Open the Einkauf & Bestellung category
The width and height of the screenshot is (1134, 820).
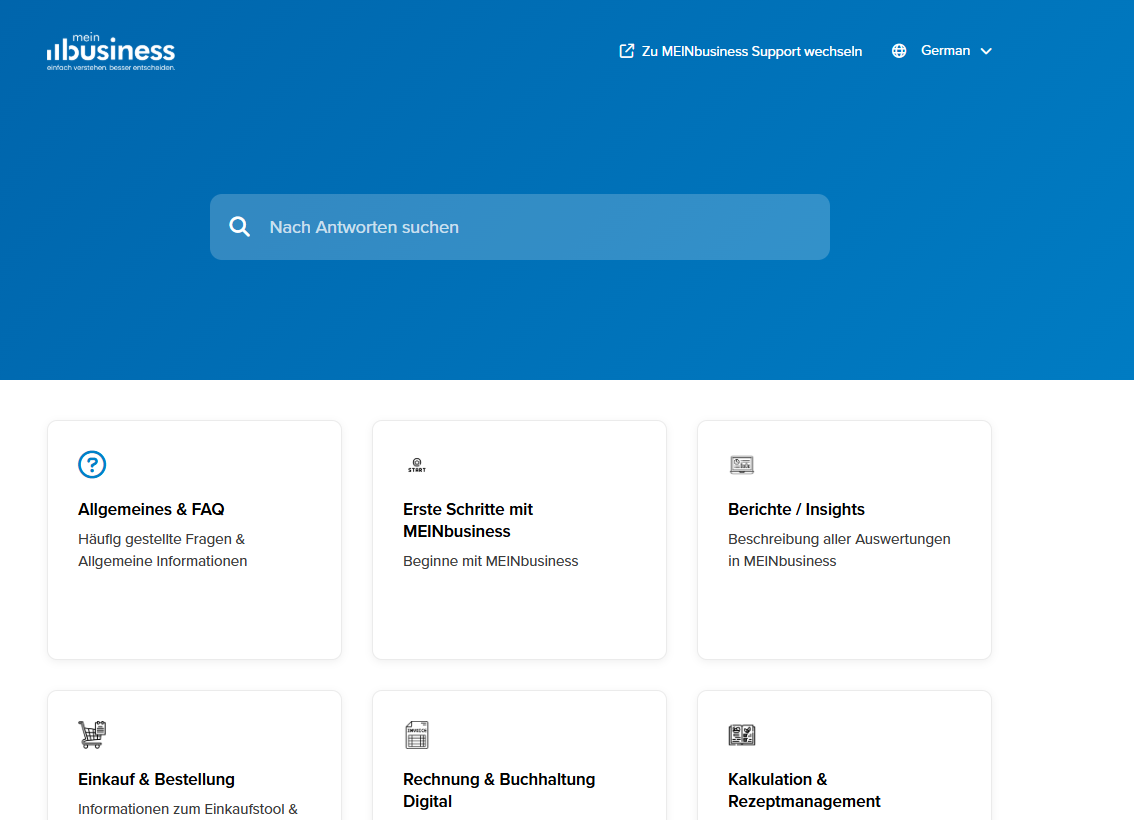[x=195, y=755]
